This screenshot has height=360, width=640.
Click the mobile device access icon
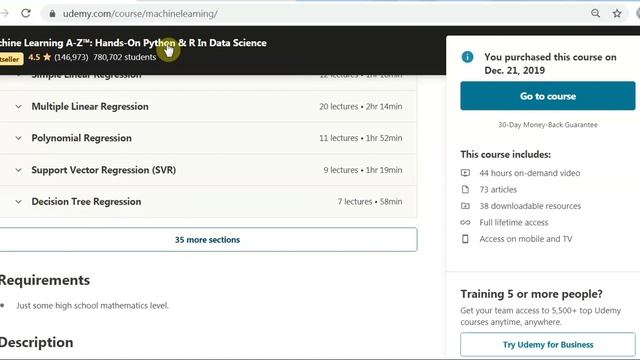pyautogui.click(x=465, y=239)
